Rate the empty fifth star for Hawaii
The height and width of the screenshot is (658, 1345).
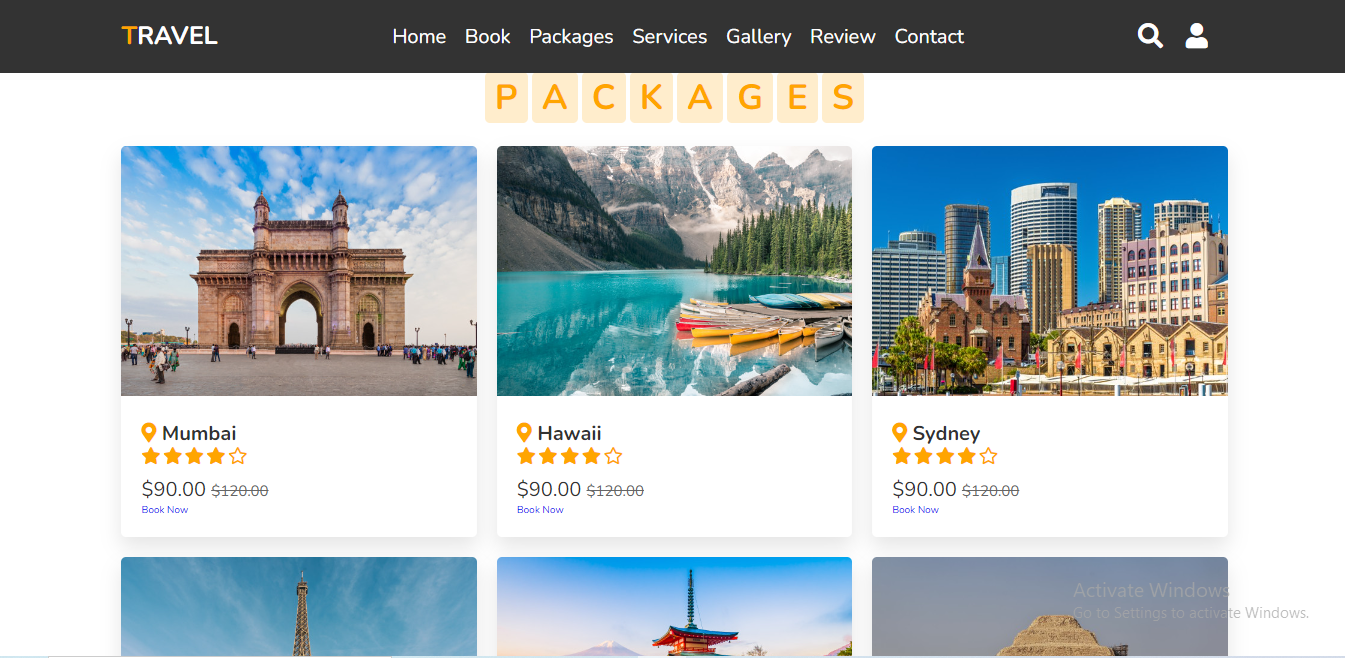(x=614, y=456)
